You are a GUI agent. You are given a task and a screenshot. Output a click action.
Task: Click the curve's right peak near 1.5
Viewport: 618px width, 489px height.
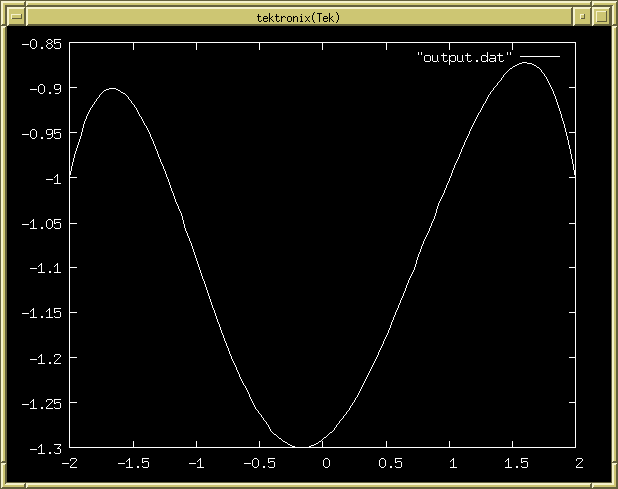coord(527,63)
